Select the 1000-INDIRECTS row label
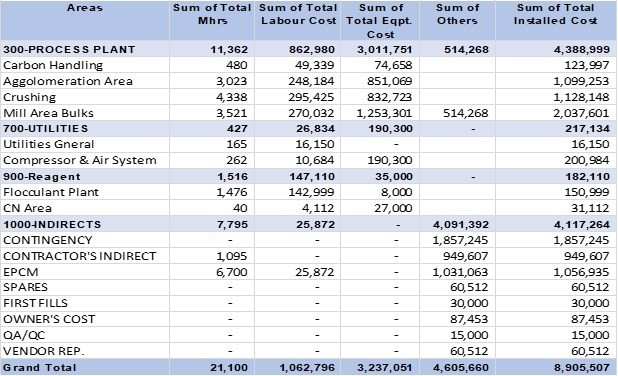Viewport: 618px width, 376px height. [52, 225]
